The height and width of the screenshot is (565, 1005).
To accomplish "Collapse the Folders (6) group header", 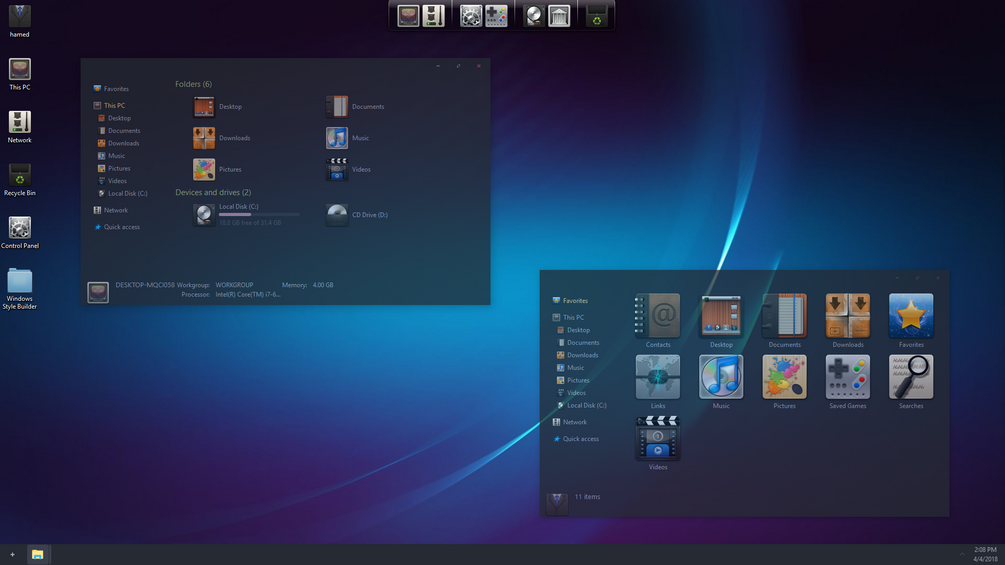I will pyautogui.click(x=194, y=84).
